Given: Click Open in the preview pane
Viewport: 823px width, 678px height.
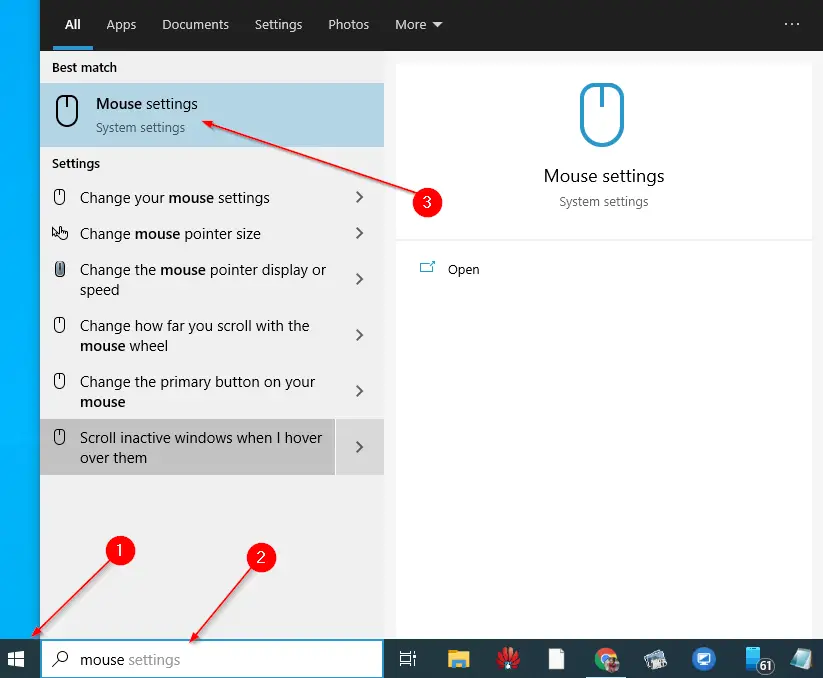Looking at the screenshot, I should point(463,269).
